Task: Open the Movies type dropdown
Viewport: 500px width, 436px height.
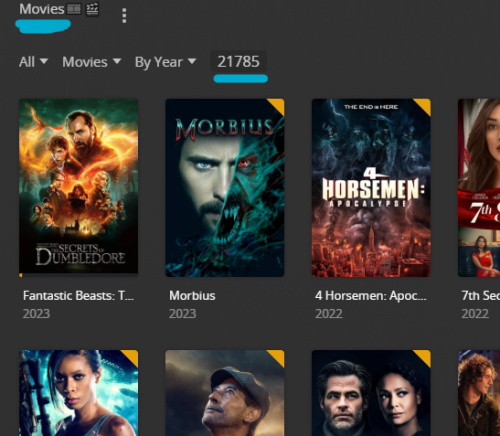Action: pyautogui.click(x=92, y=62)
